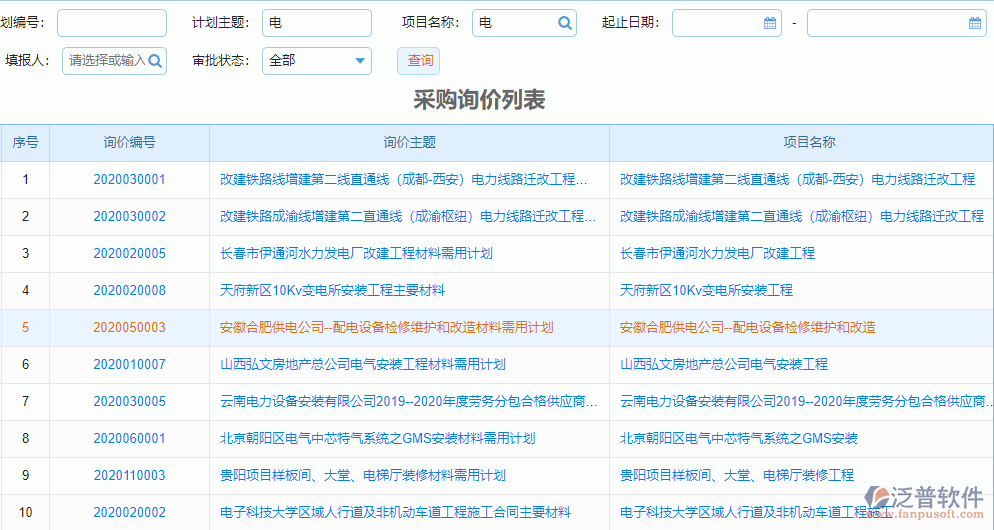
Task: Open 询价主题 云南电力设备安装有限公司2019--2020年度
Action: point(409,401)
